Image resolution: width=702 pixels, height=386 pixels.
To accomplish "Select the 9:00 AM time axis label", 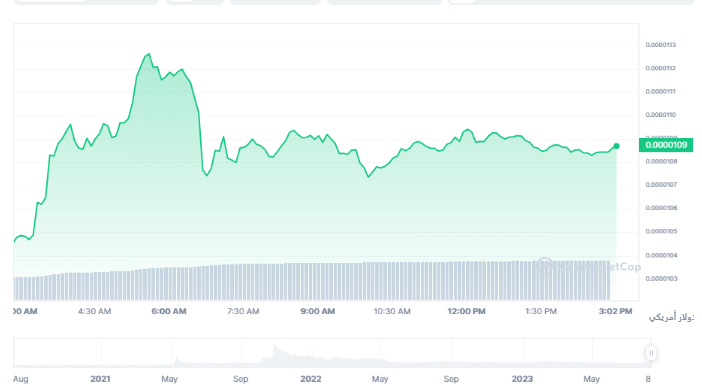I will [317, 311].
